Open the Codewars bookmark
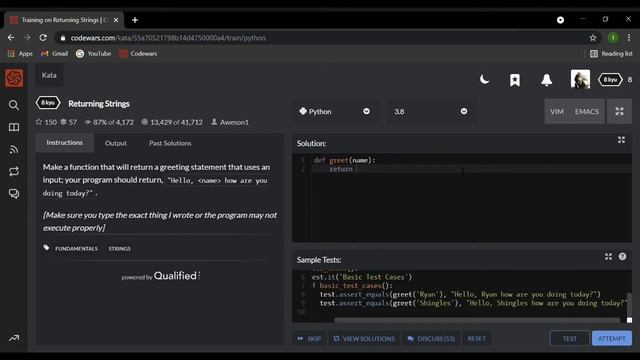The height and width of the screenshot is (360, 640). coord(138,53)
